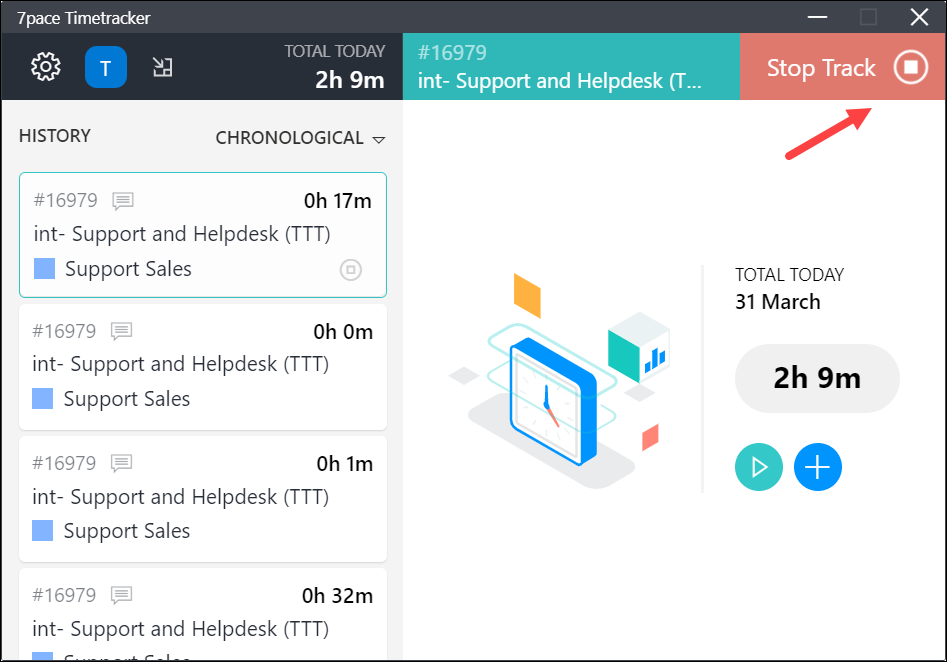Click "Support Sales" in the 0h 17m entry
The height and width of the screenshot is (662, 947).
[x=128, y=269]
